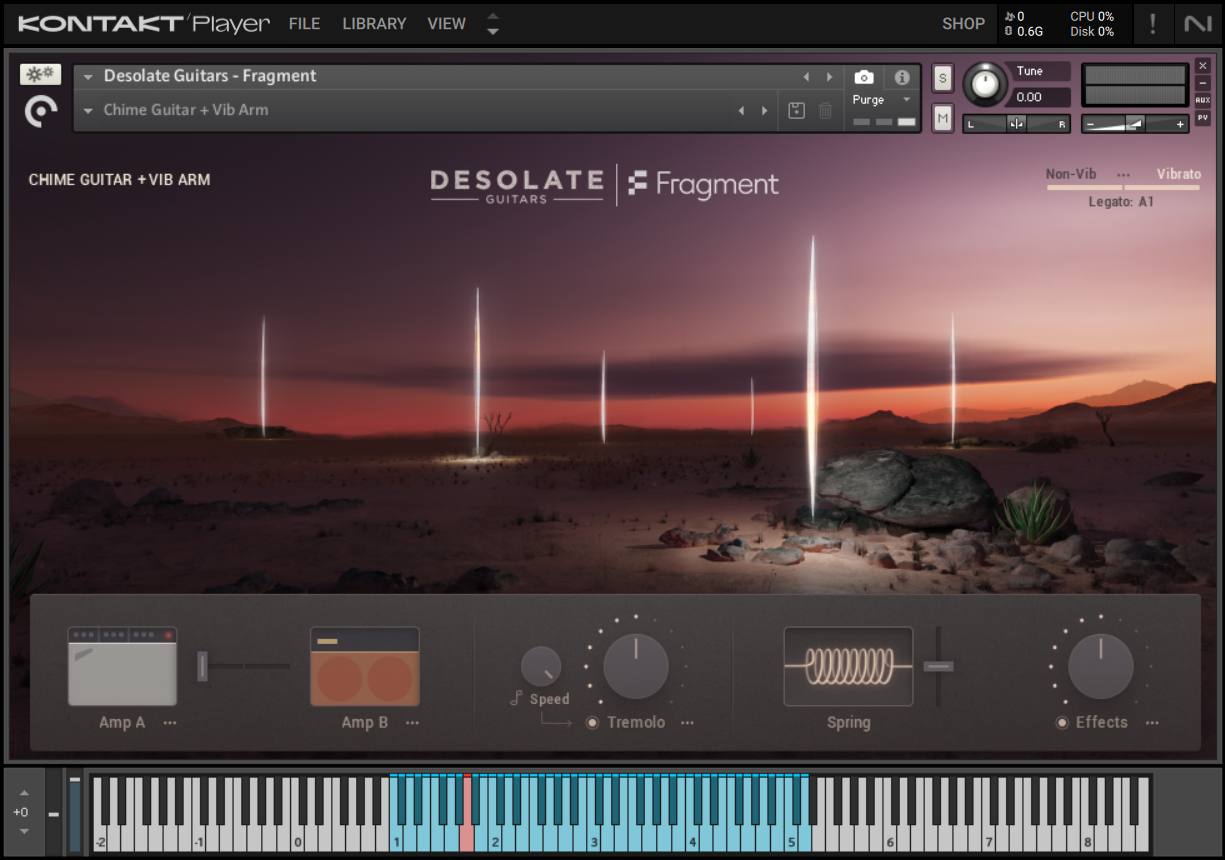Open the VIEW menu
Viewport: 1225px width, 860px height.
click(446, 23)
